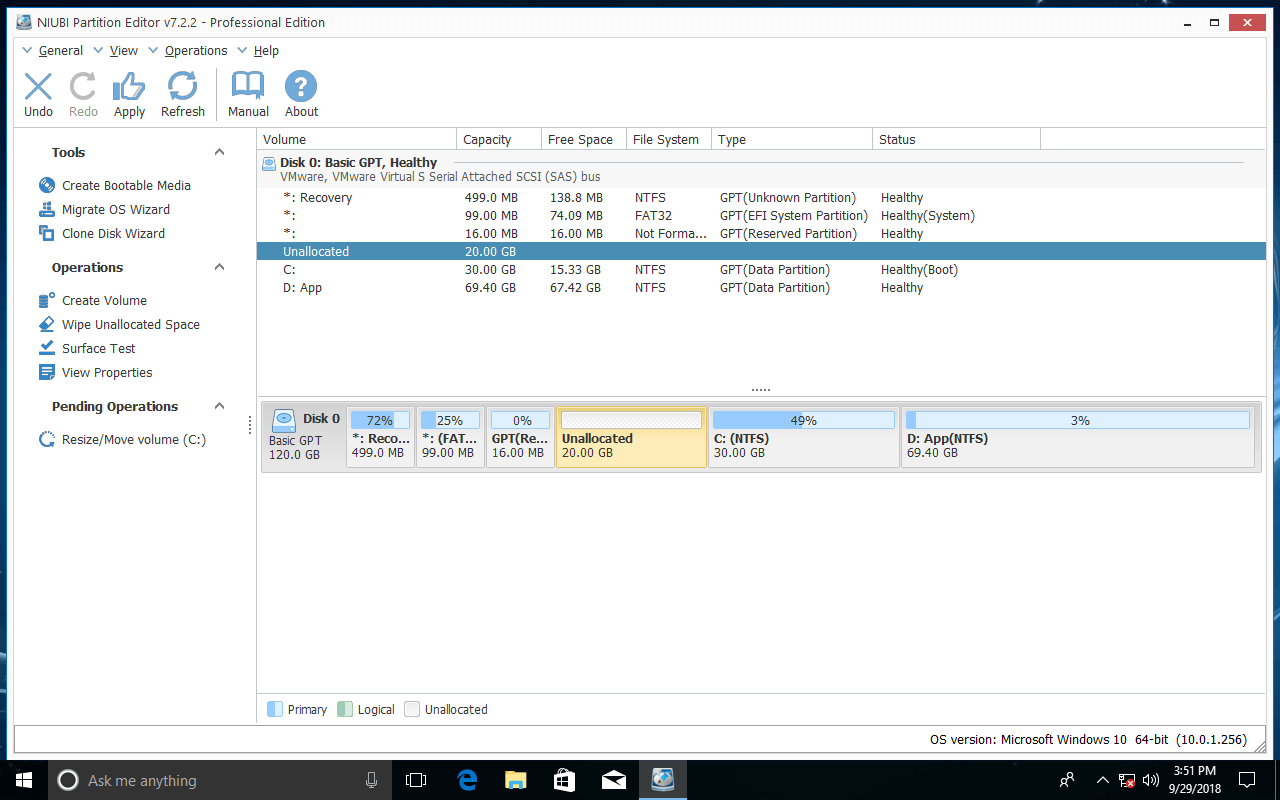
Task: Open the Microsoft Store taskbar icon
Action: tap(564, 780)
